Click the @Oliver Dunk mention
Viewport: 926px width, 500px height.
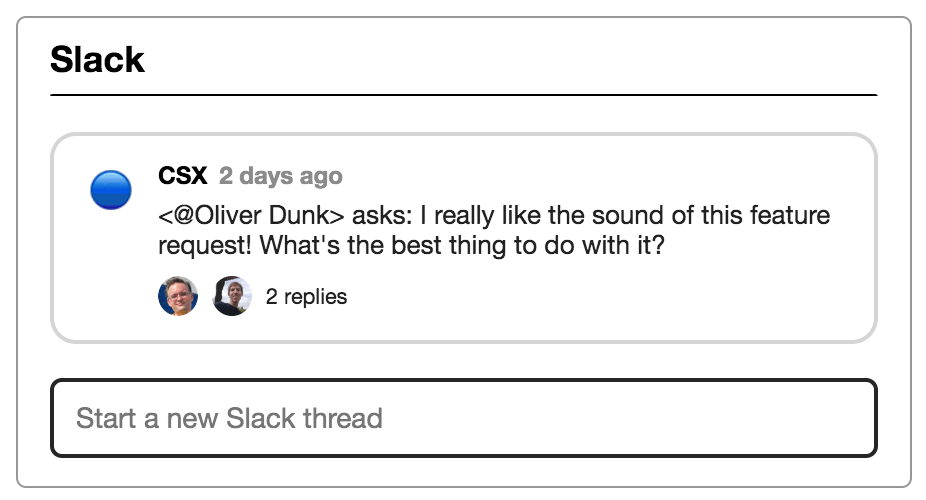pyautogui.click(x=251, y=215)
